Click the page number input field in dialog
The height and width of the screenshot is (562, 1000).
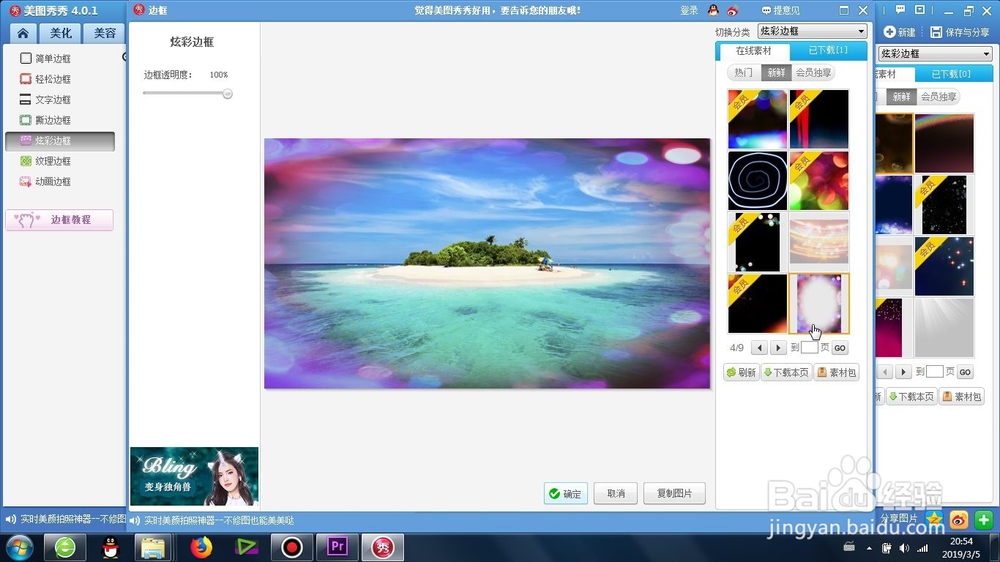coord(809,348)
